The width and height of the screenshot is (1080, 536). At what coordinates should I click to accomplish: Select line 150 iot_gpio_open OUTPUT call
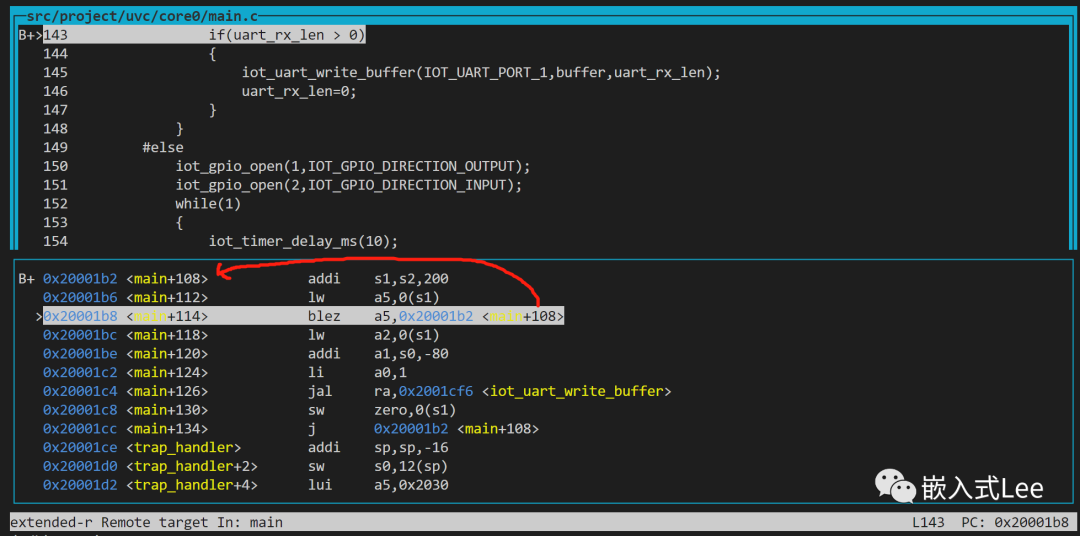point(353,166)
